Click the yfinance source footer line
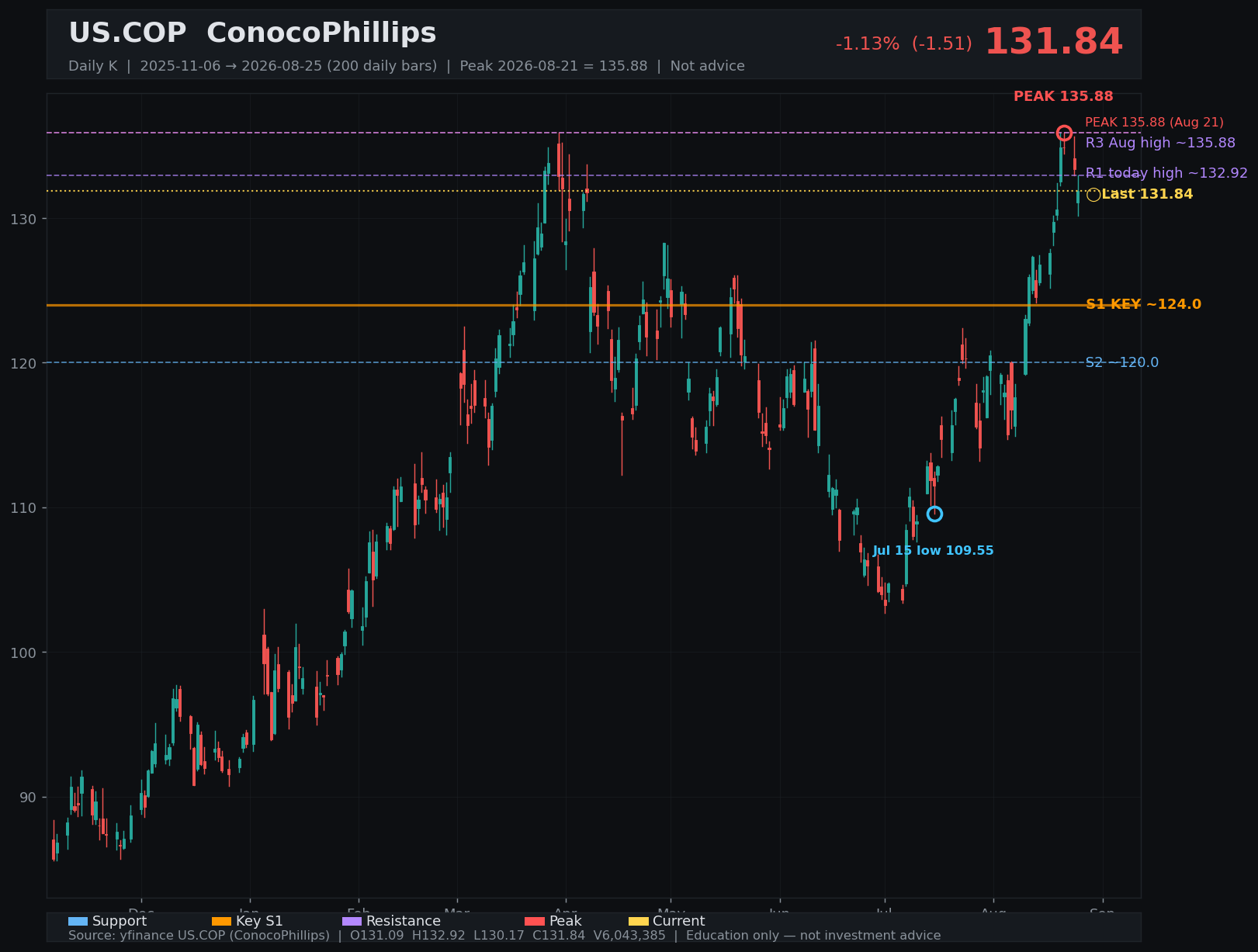The width and height of the screenshot is (1258, 952). [504, 936]
